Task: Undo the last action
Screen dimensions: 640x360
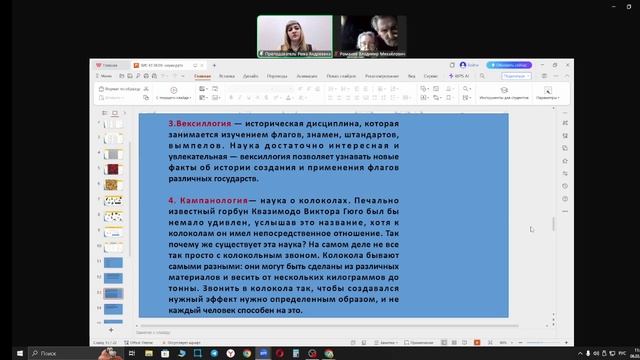Action: tap(163, 76)
